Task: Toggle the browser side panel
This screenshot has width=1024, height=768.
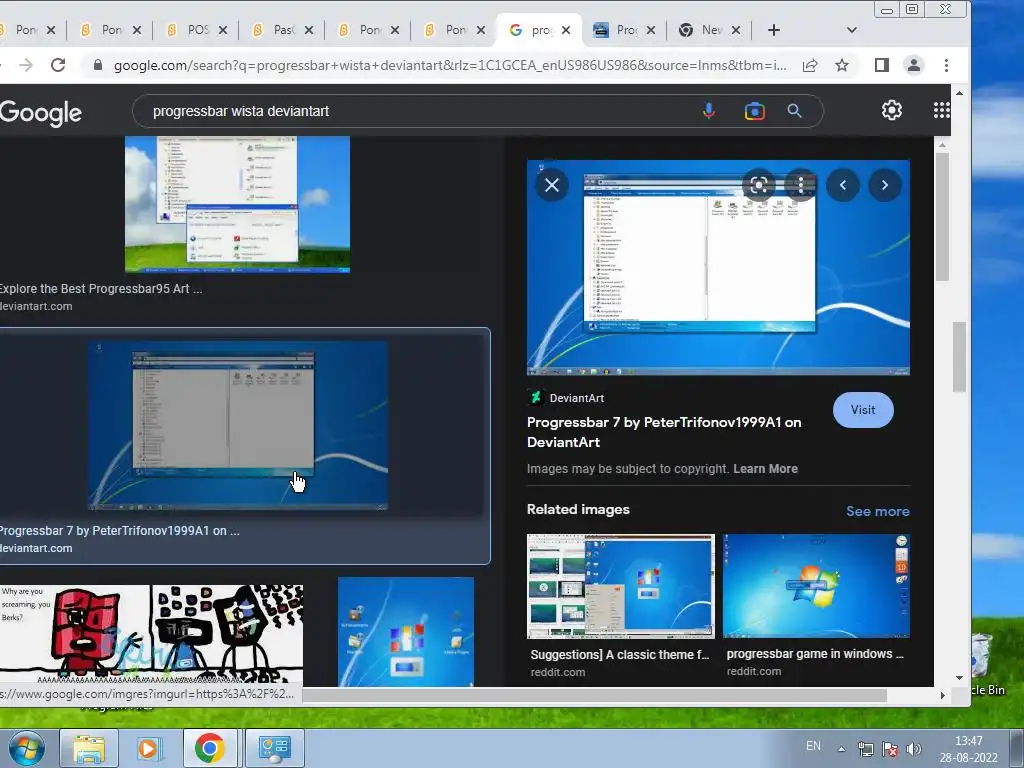Action: tap(882, 65)
